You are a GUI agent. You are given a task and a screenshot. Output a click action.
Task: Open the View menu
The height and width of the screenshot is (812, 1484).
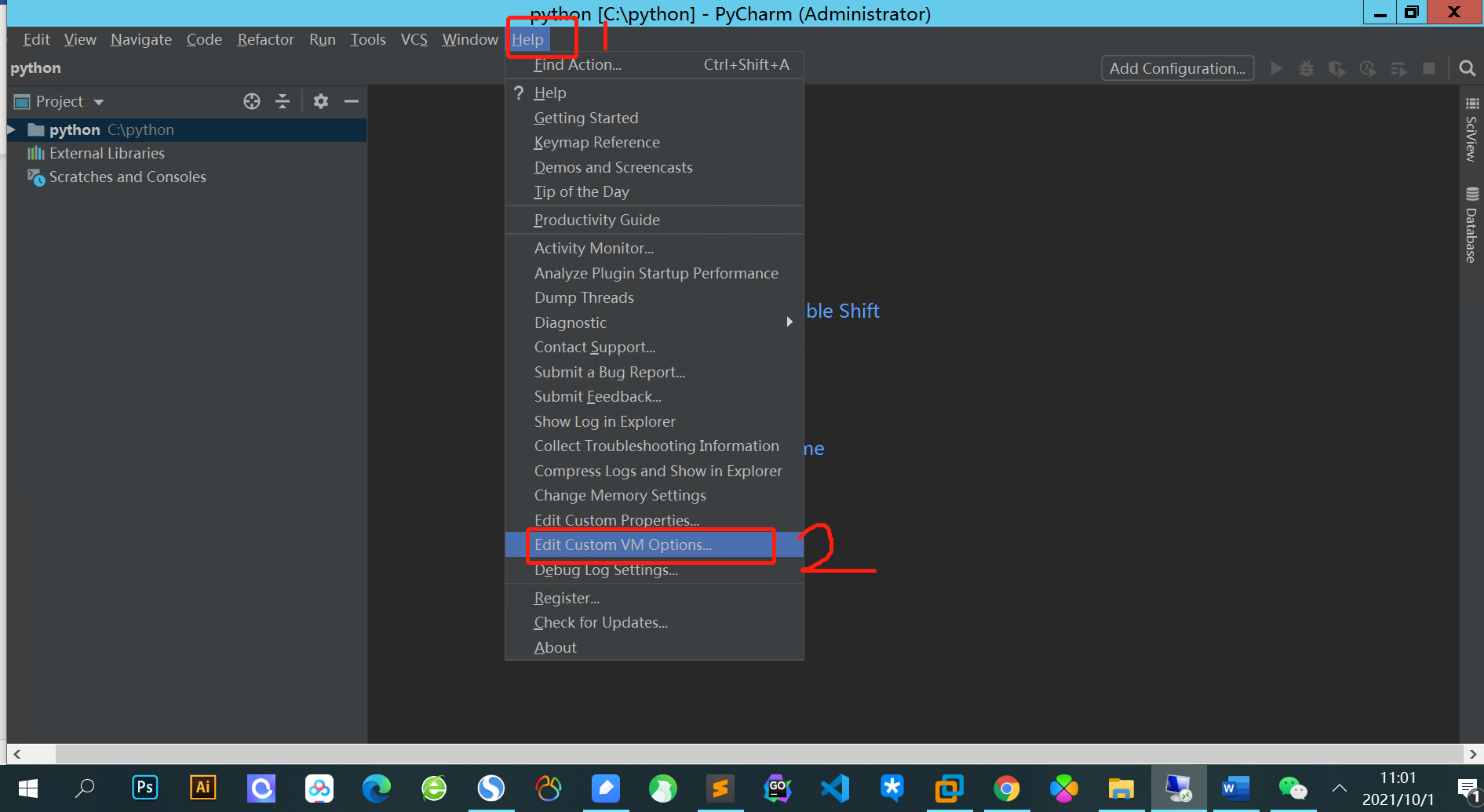(x=80, y=39)
